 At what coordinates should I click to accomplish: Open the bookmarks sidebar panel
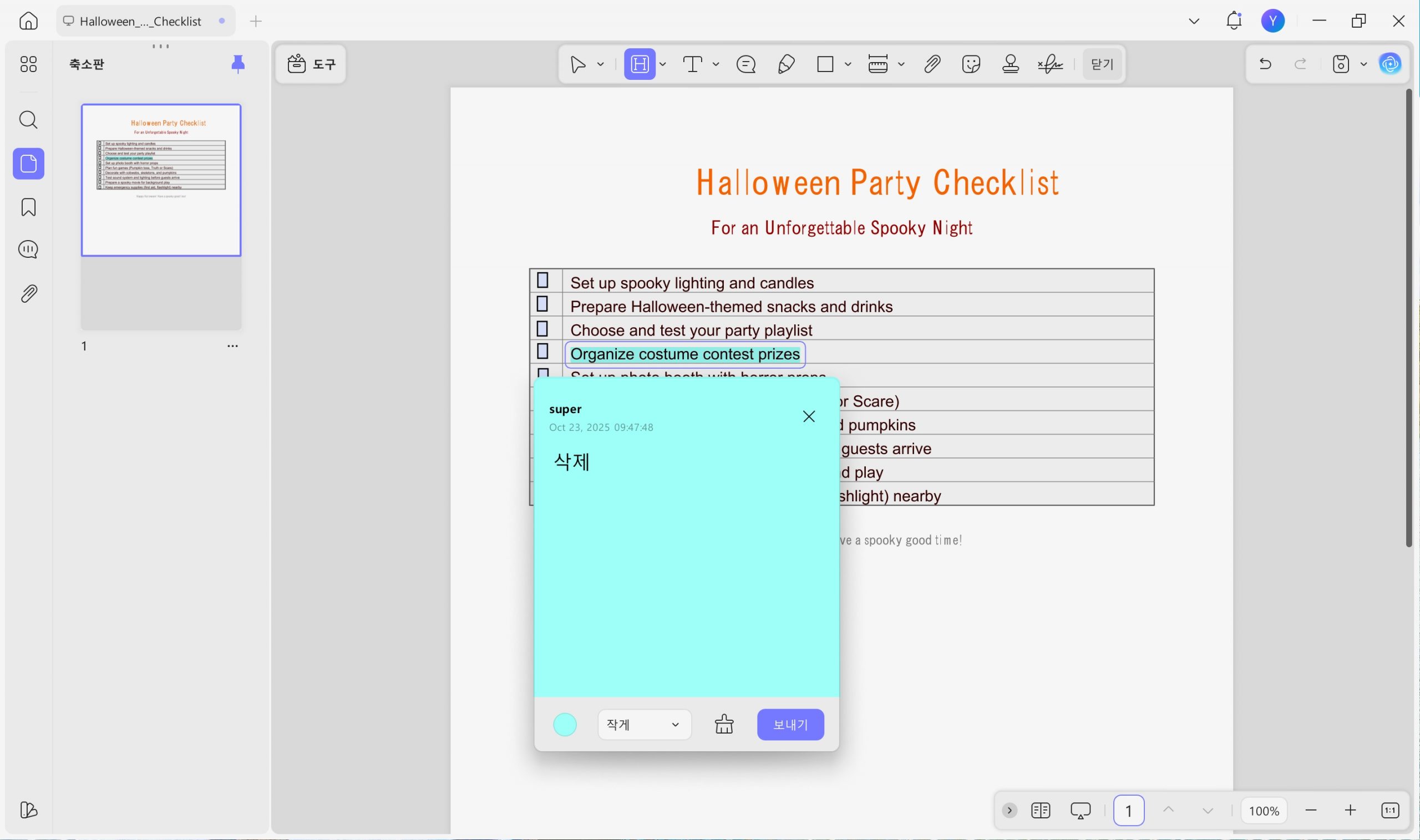point(28,207)
